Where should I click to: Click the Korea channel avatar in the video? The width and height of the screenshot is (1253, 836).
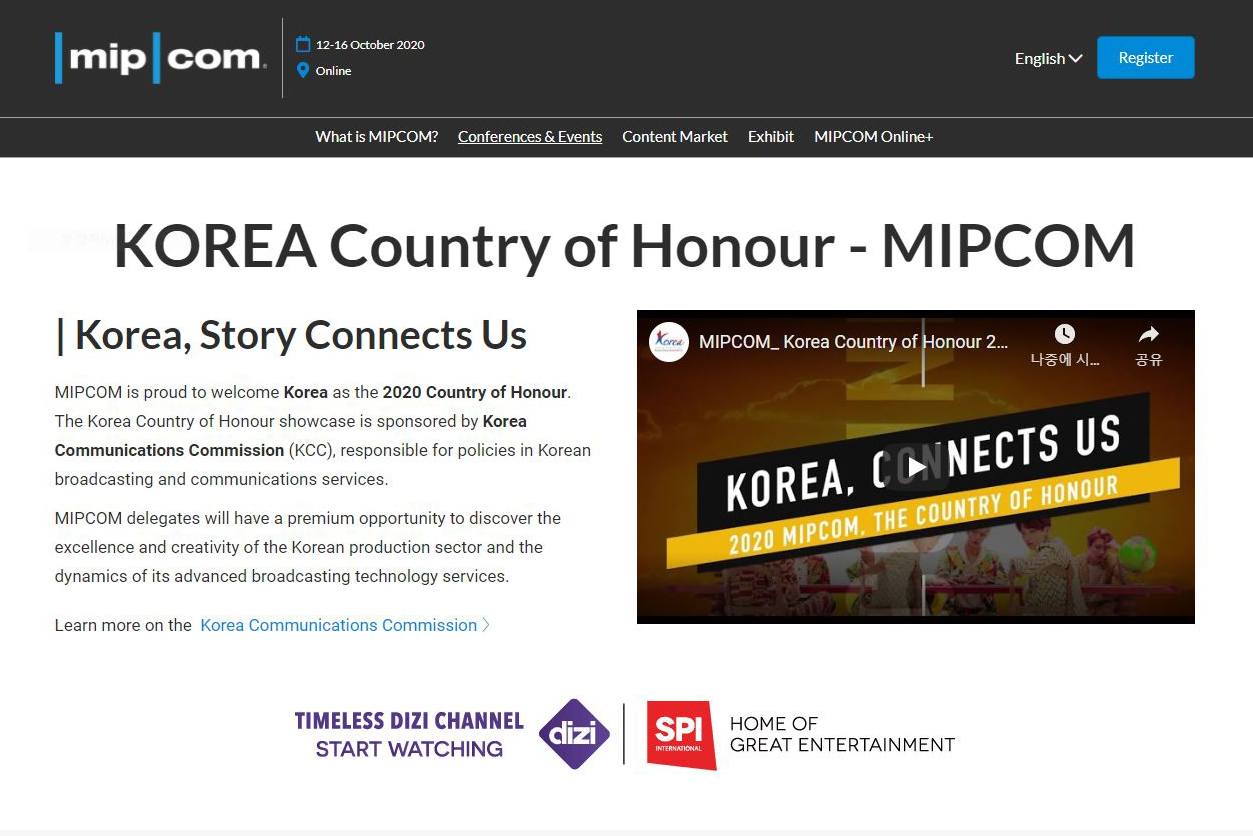669,342
